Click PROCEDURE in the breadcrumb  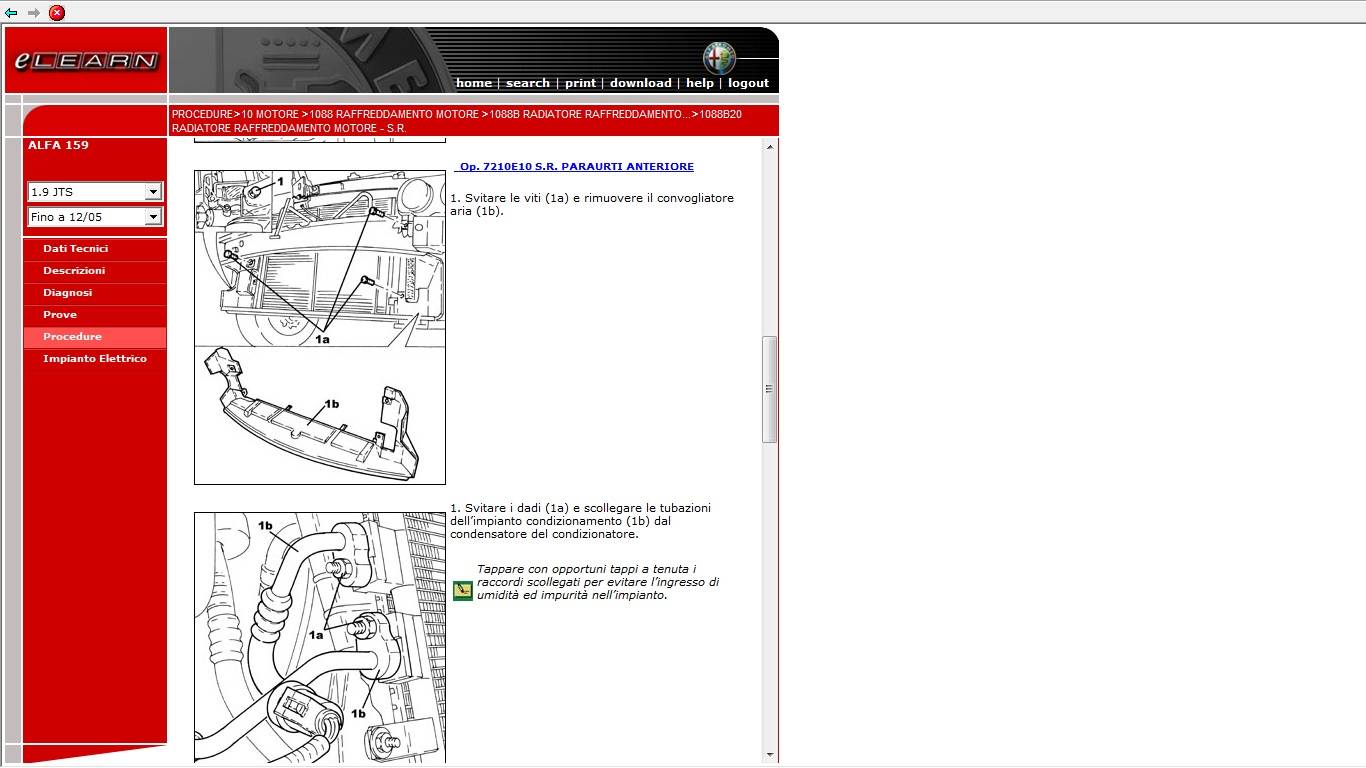pyautogui.click(x=202, y=115)
